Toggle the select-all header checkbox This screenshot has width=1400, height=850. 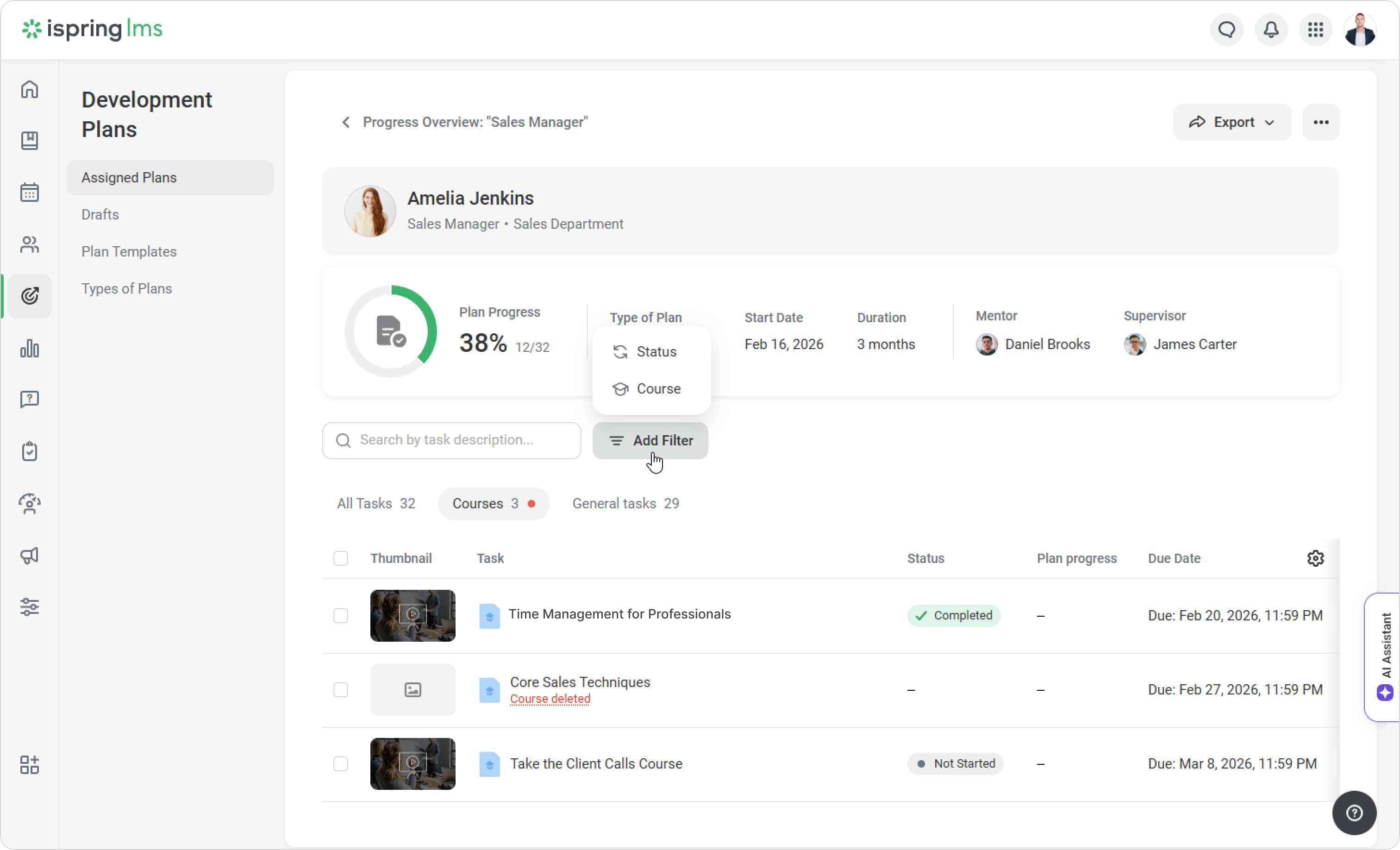pyautogui.click(x=340, y=558)
